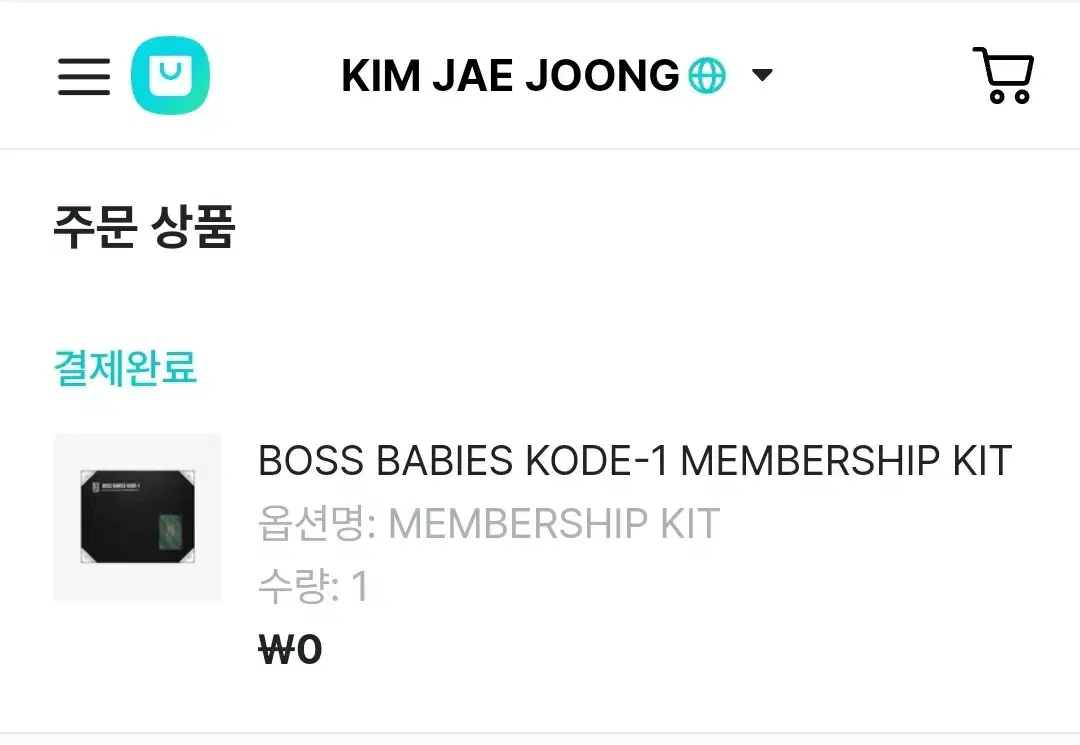Click the 주문 상품 section heading
The image size is (1080, 745).
pyautogui.click(x=145, y=227)
